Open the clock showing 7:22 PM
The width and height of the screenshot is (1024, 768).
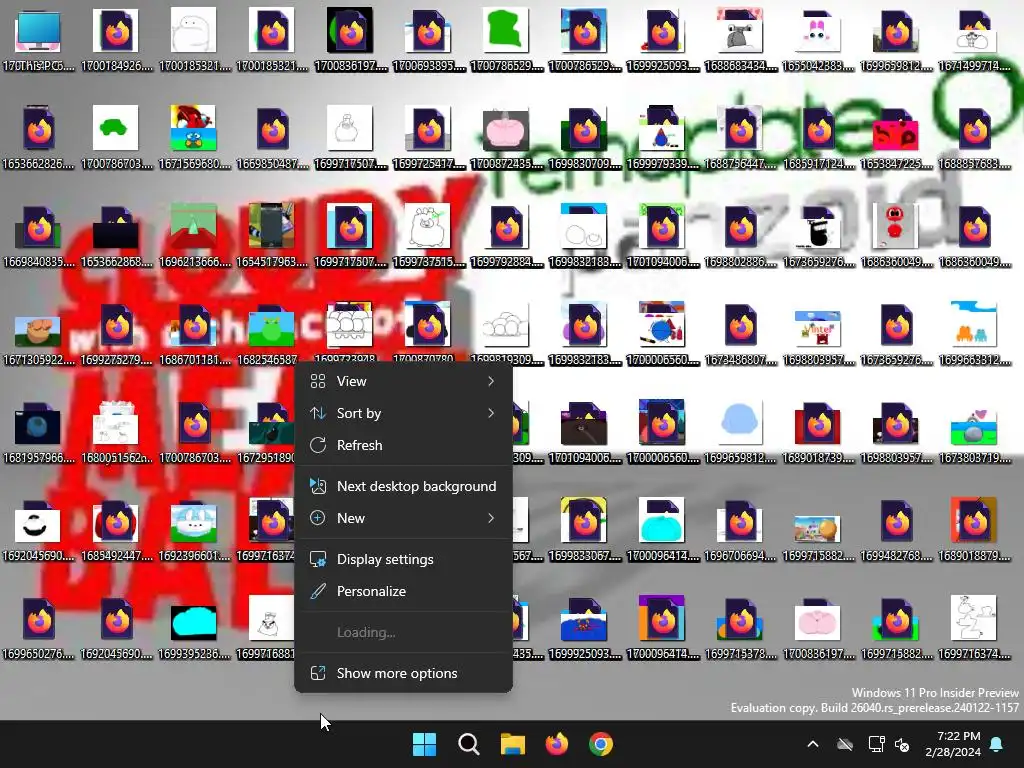click(953, 744)
